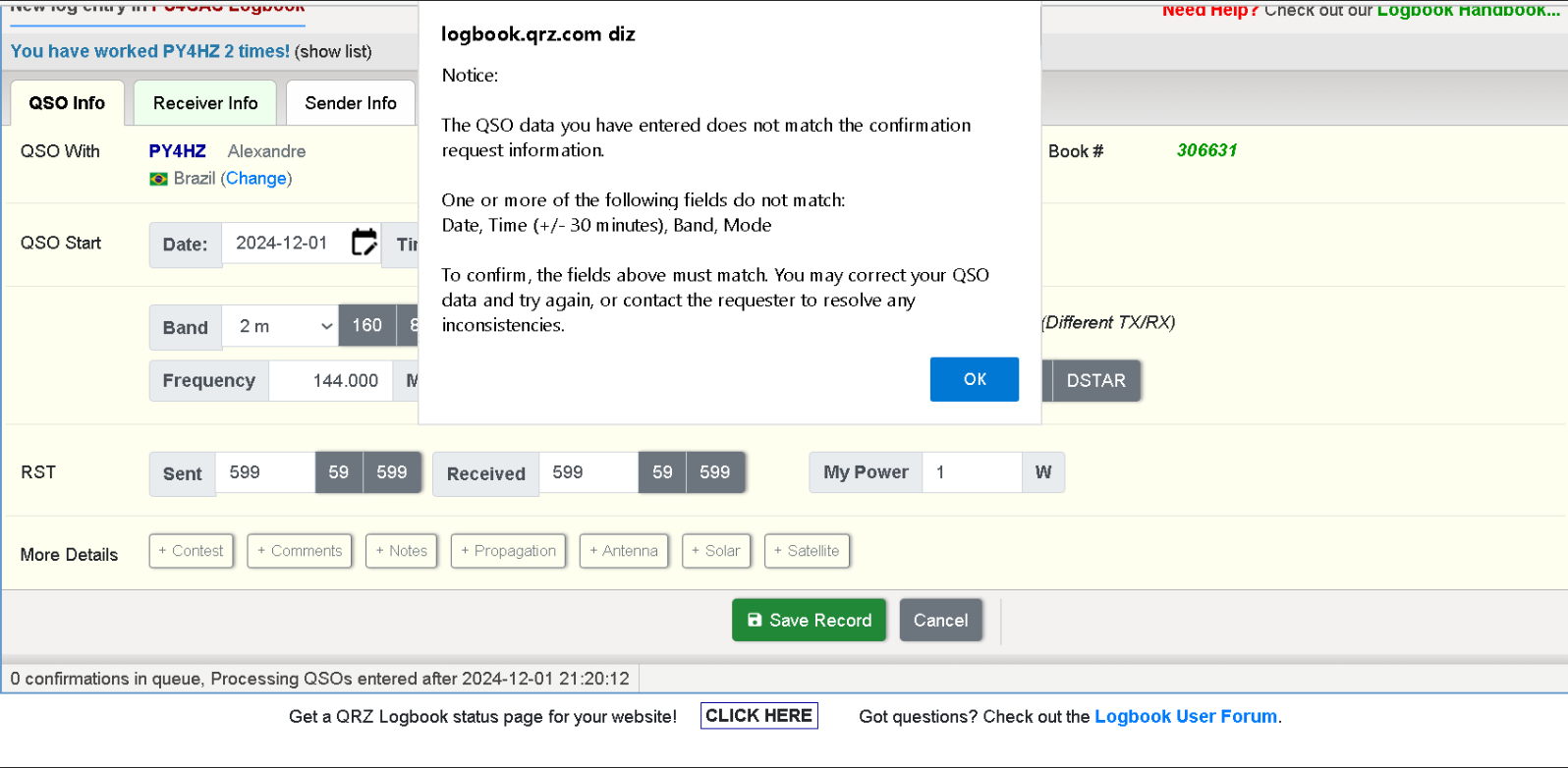Open the Logbook Handbook link
This screenshot has width=1568, height=768.
coord(1468,10)
